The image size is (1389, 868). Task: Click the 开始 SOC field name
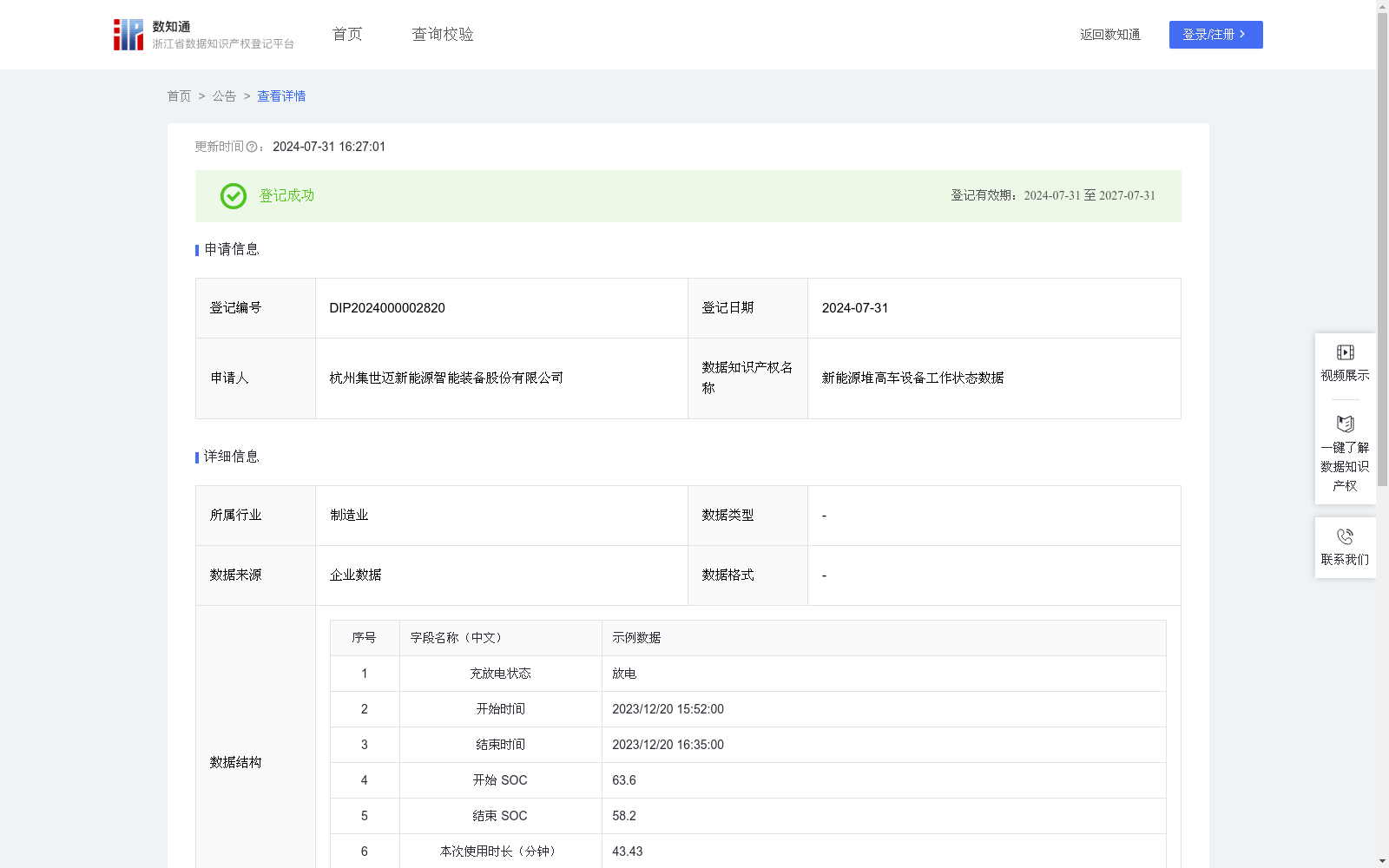click(500, 780)
